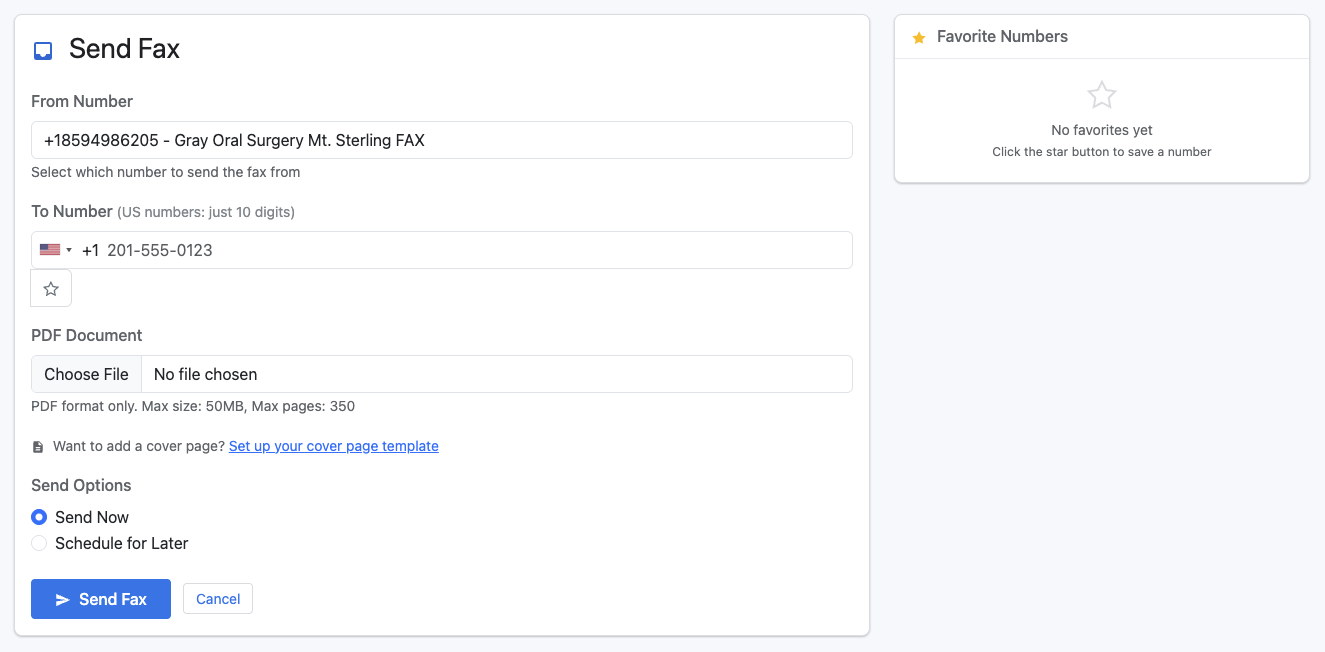Image resolution: width=1325 pixels, height=652 pixels.
Task: Select the Send Now option
Action: point(39,517)
